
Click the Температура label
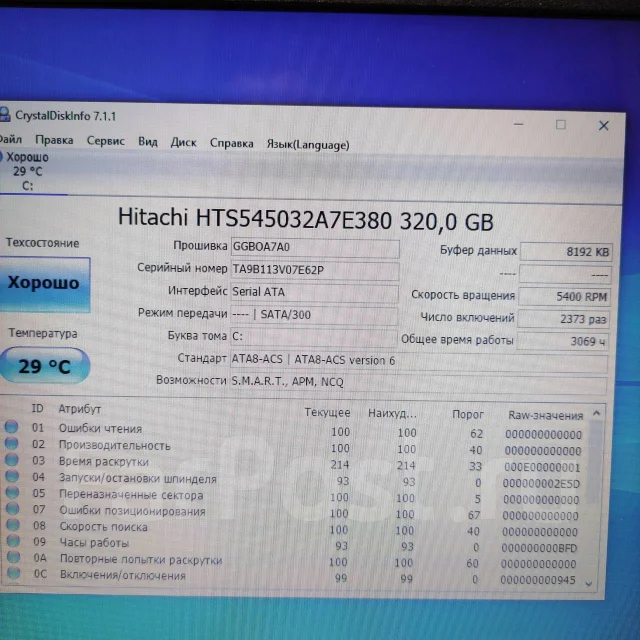(x=43, y=333)
